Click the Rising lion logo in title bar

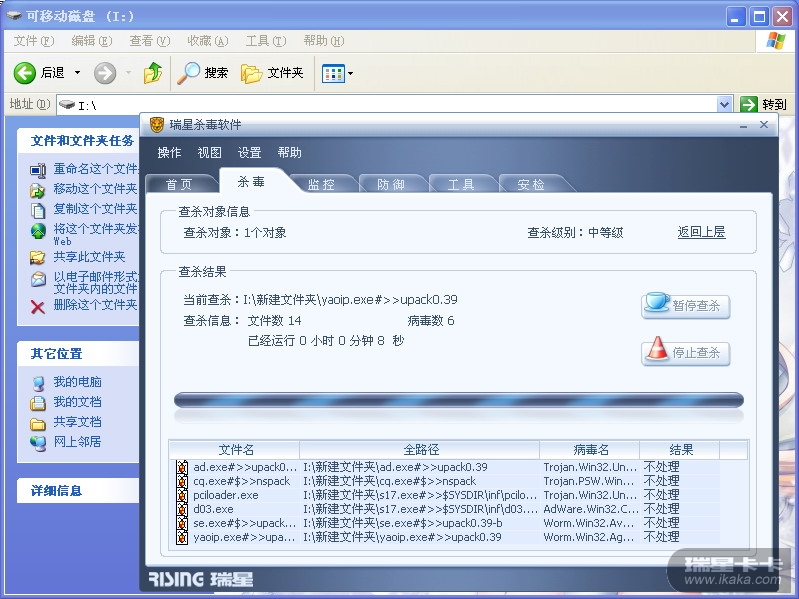tap(157, 125)
